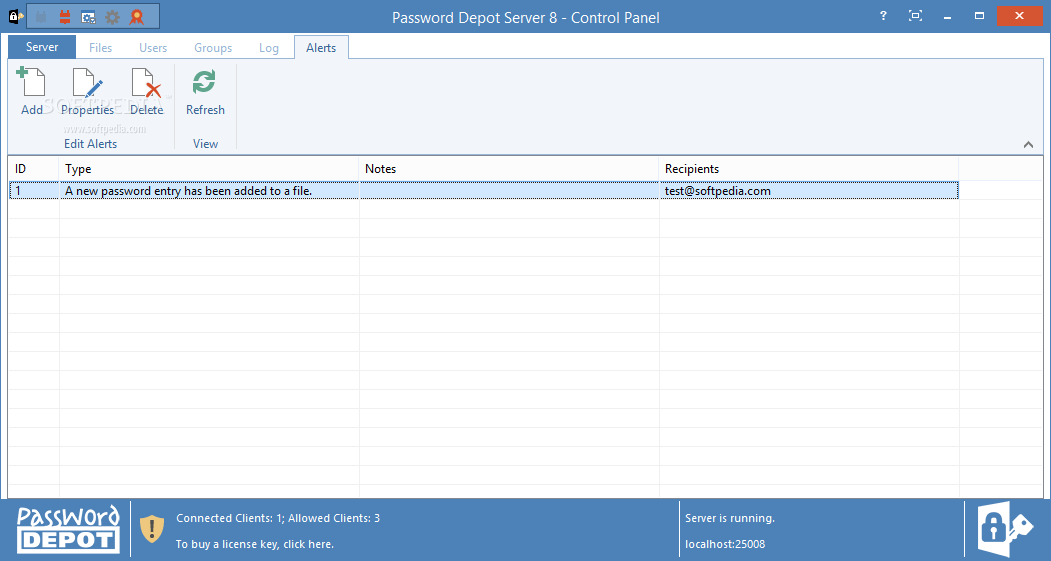This screenshot has width=1051, height=561.
Task: Click ID 1 cell in alerts table
Action: coord(34,191)
